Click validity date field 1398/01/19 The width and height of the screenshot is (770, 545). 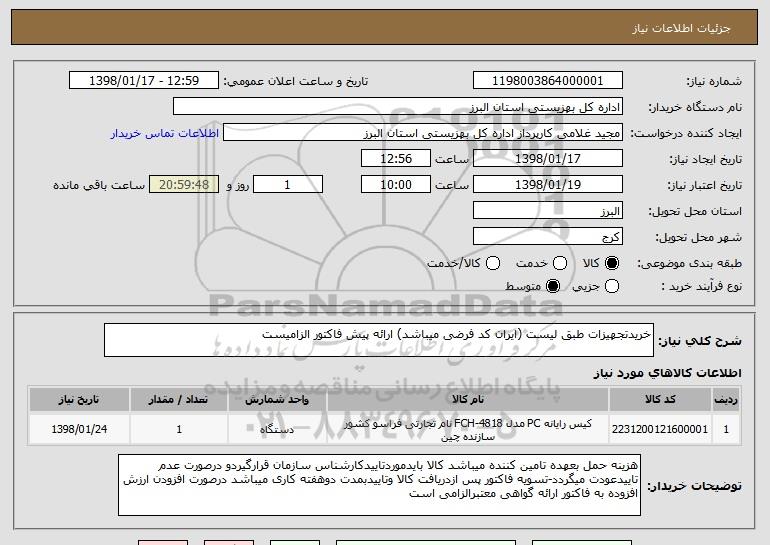(548, 185)
